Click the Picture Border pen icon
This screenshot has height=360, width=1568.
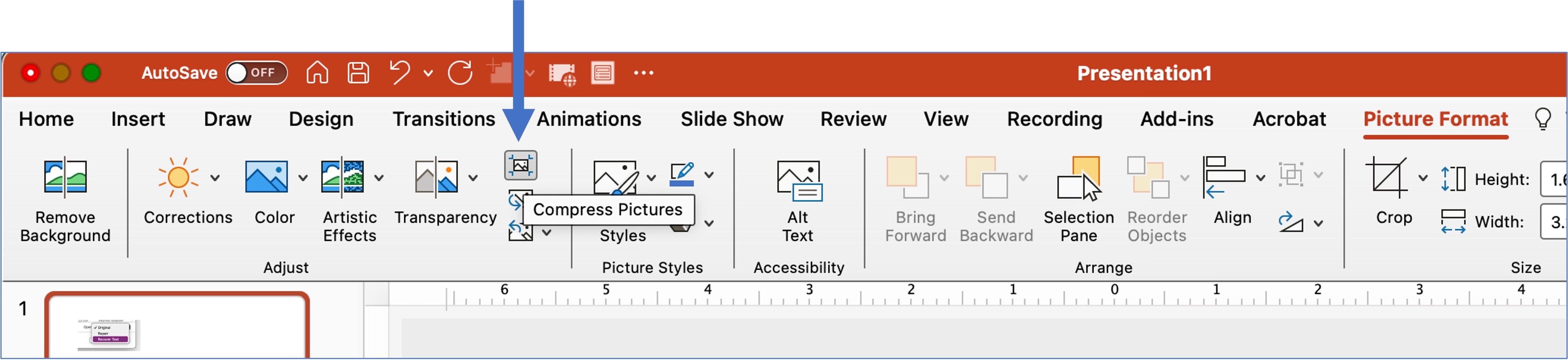[682, 174]
